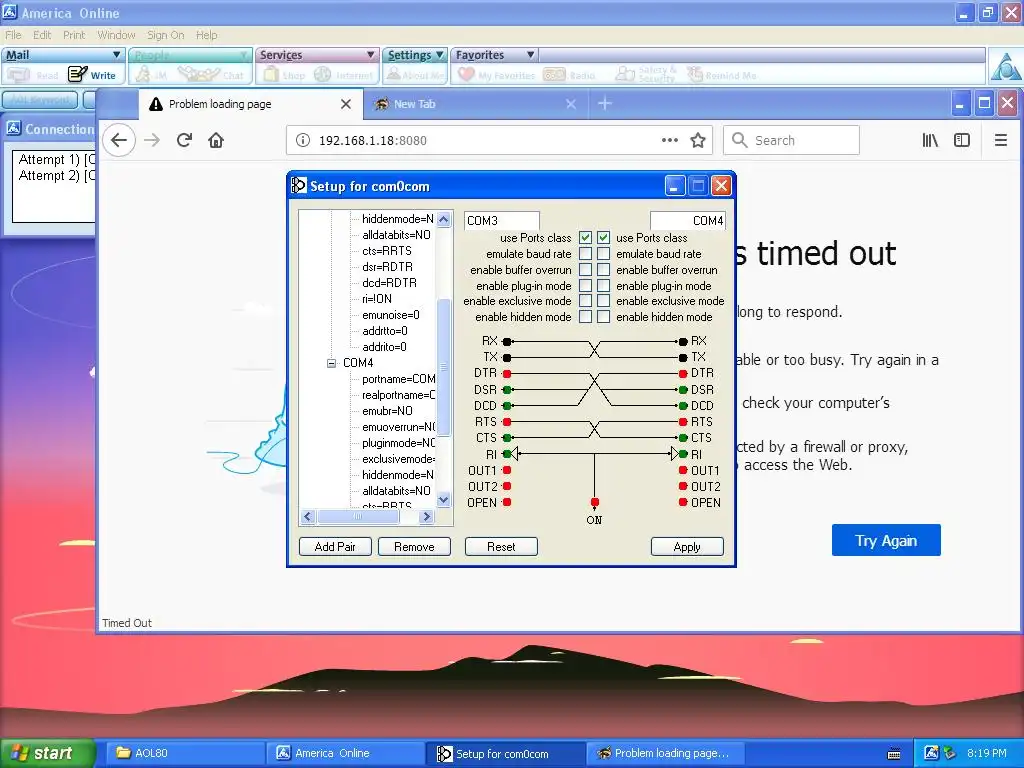Click COM4 red OPEN pin
The height and width of the screenshot is (768, 1024).
[683, 502]
